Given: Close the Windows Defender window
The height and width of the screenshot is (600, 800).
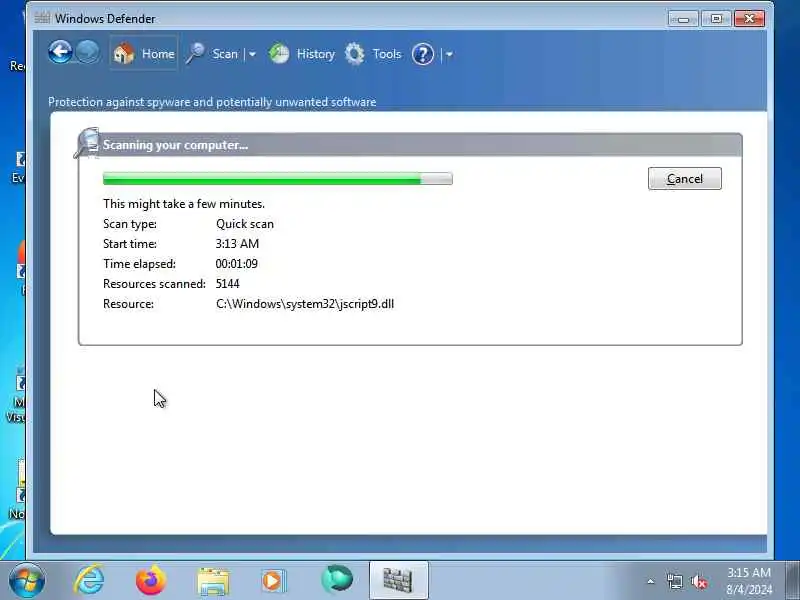Looking at the screenshot, I should 749,19.
